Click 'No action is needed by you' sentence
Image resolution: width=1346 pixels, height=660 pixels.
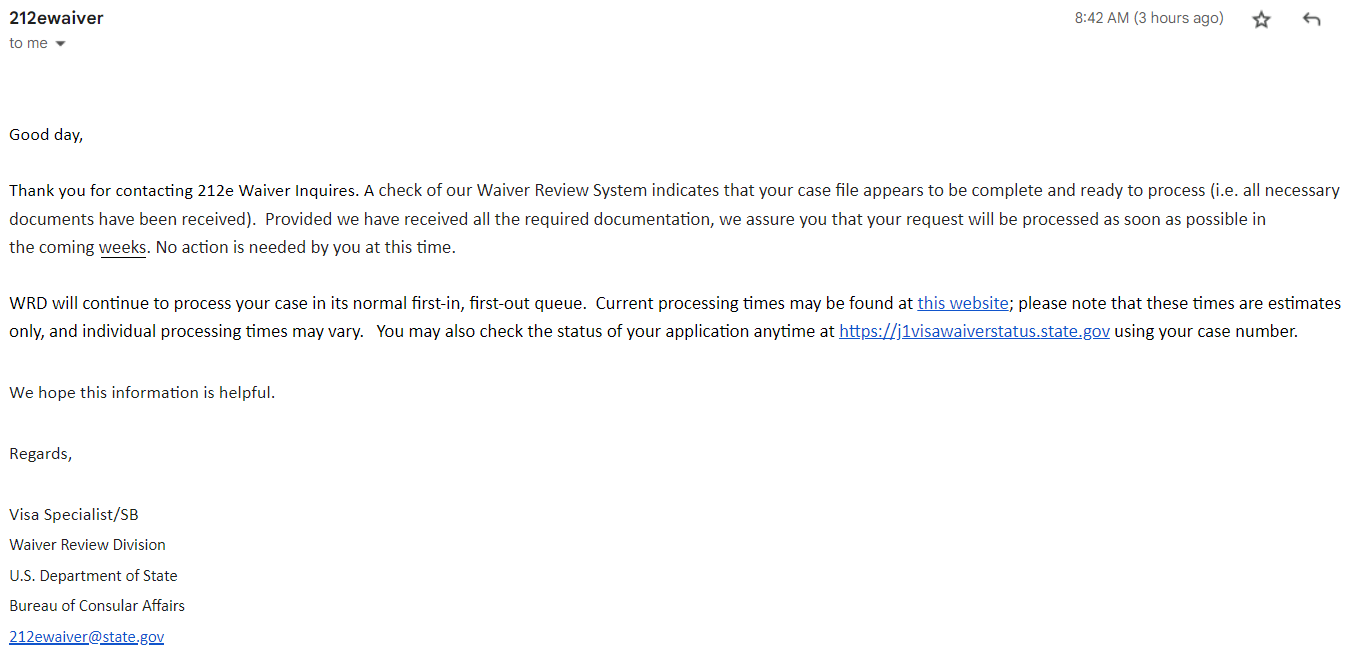[x=305, y=248]
